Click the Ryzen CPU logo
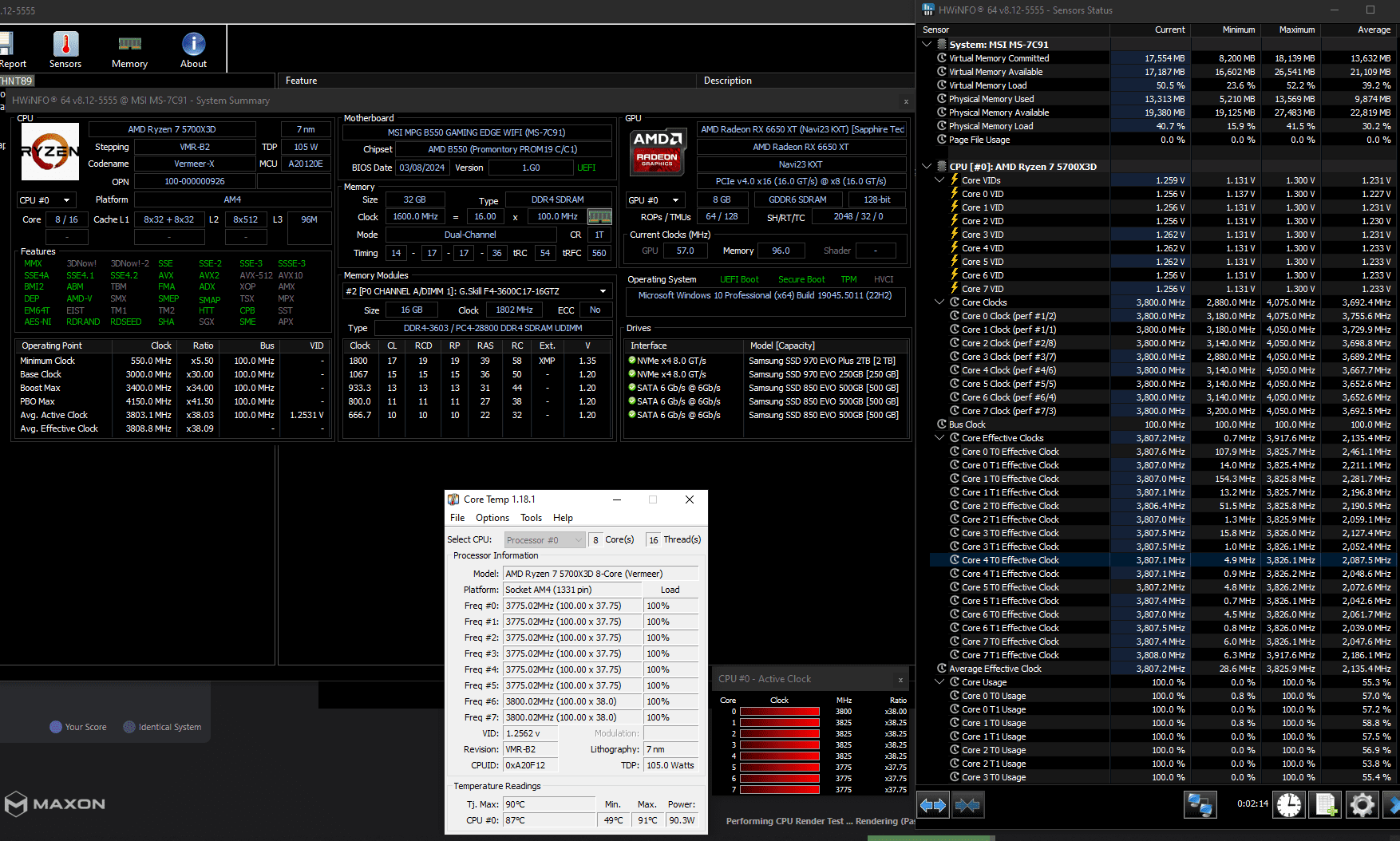Image resolution: width=1400 pixels, height=841 pixels. [x=49, y=151]
